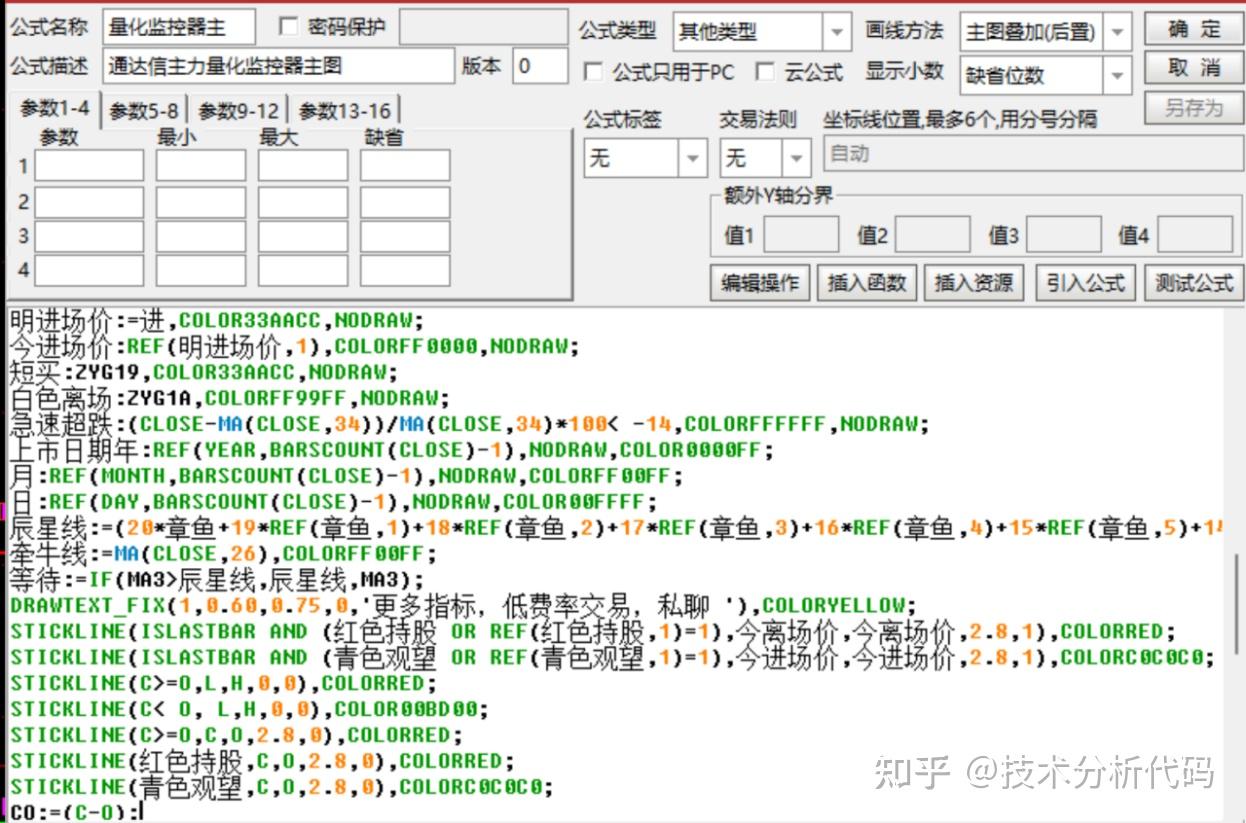The width and height of the screenshot is (1246, 823).
Task: Click the password field beside 密码保护
Action: 483,27
